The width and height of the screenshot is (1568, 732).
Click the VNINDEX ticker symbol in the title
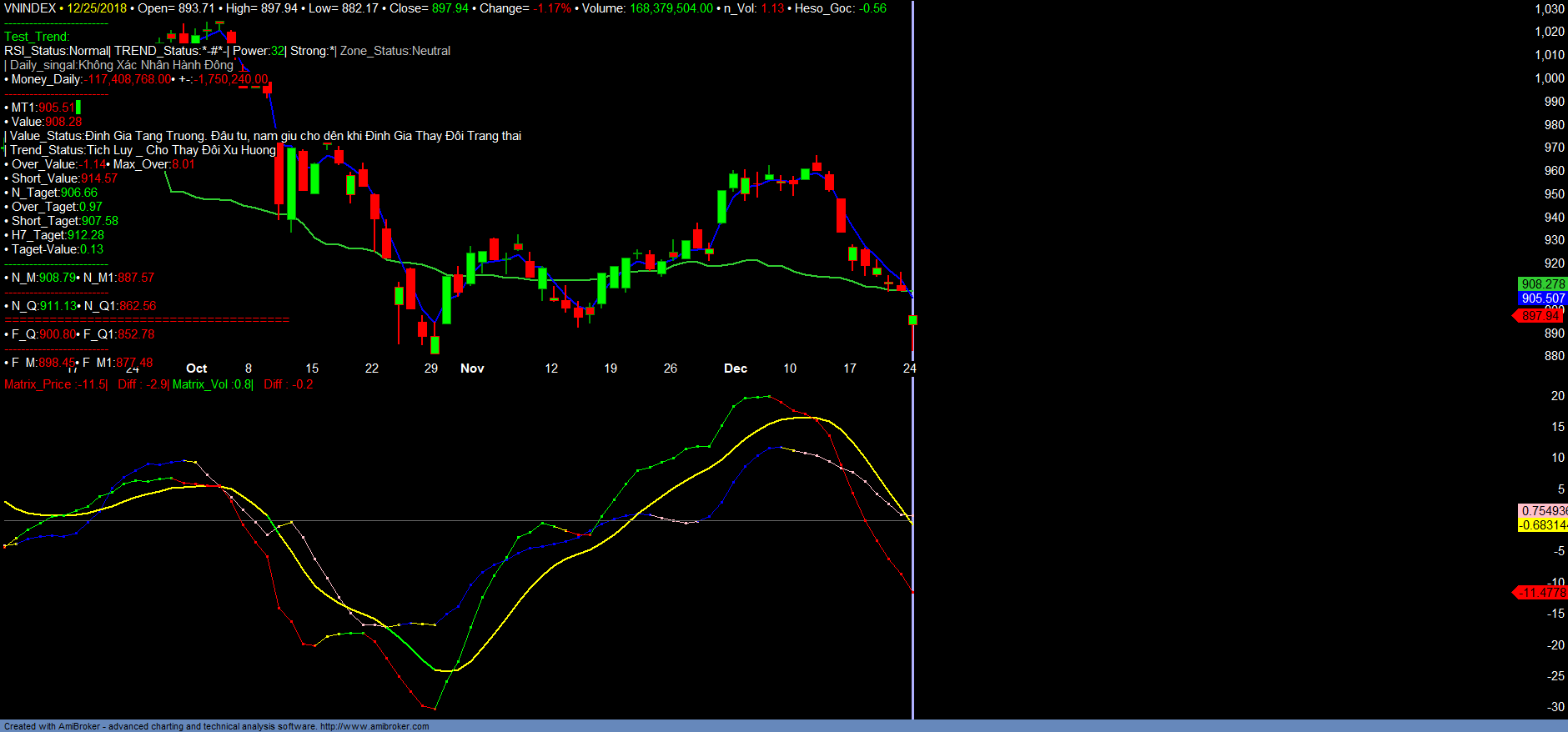click(30, 8)
